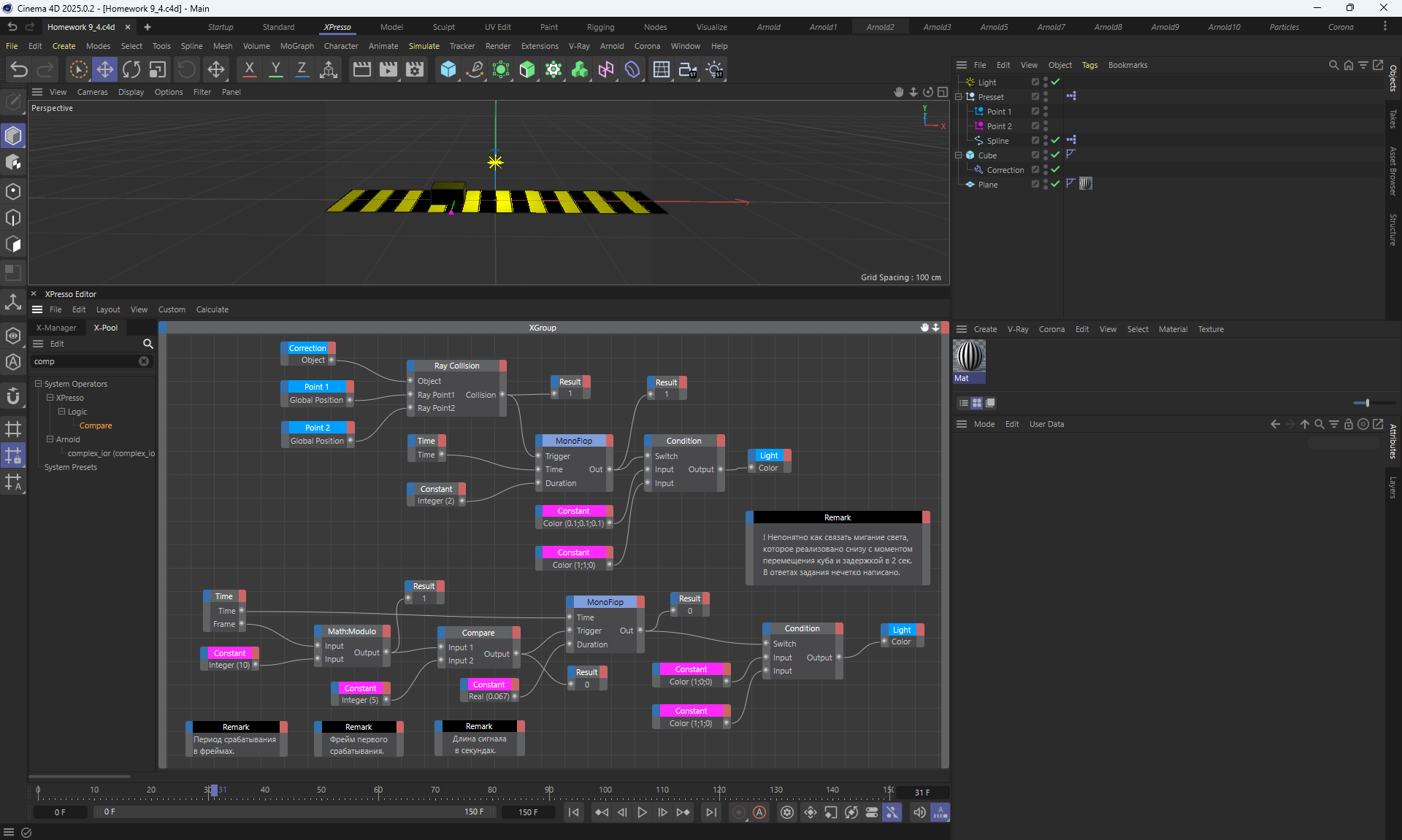The height and width of the screenshot is (840, 1402).
Task: Toggle the Light object enable checkmark
Action: 1055,82
